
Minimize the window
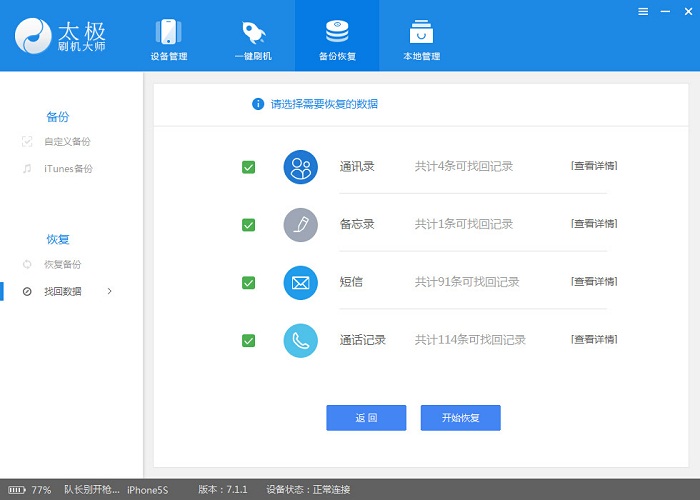[665, 12]
